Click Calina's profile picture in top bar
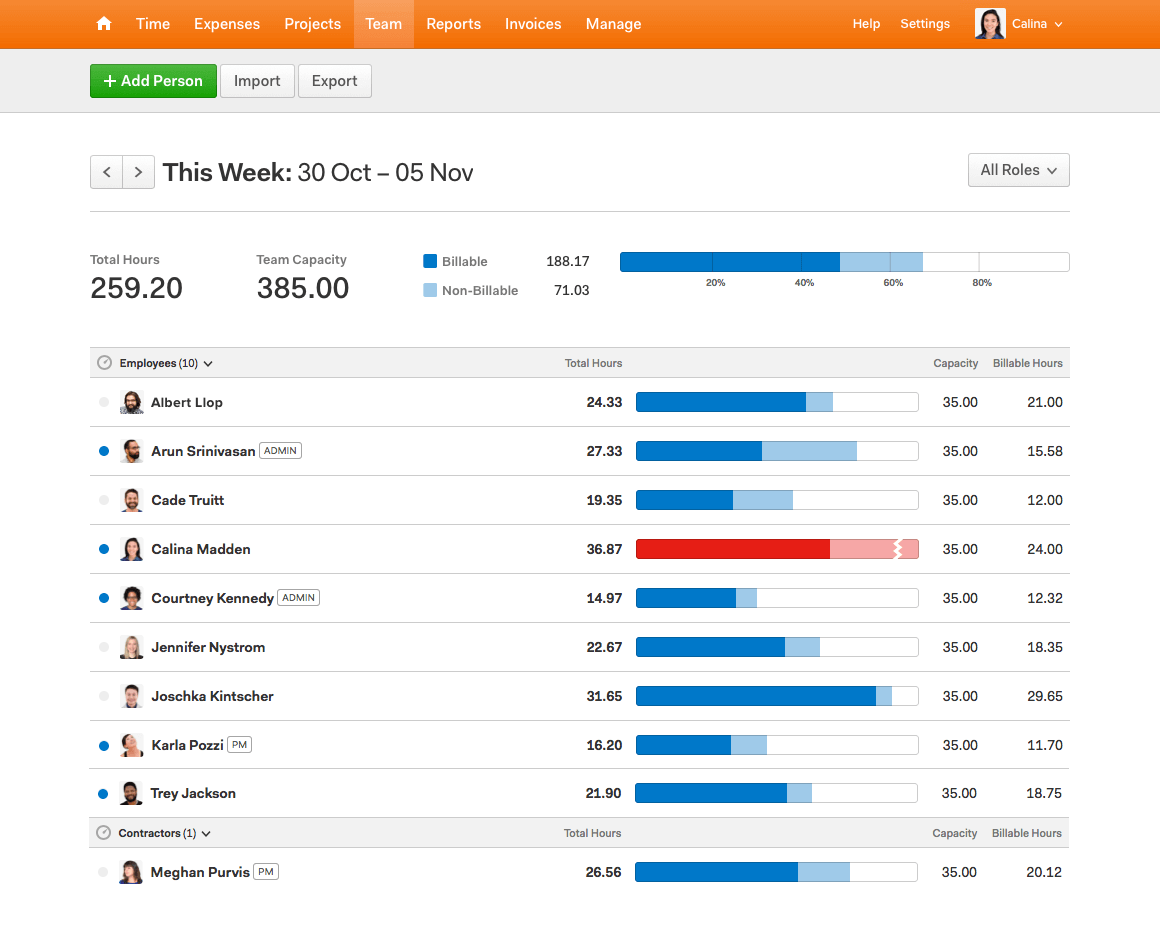The image size is (1160, 939). [x=989, y=24]
